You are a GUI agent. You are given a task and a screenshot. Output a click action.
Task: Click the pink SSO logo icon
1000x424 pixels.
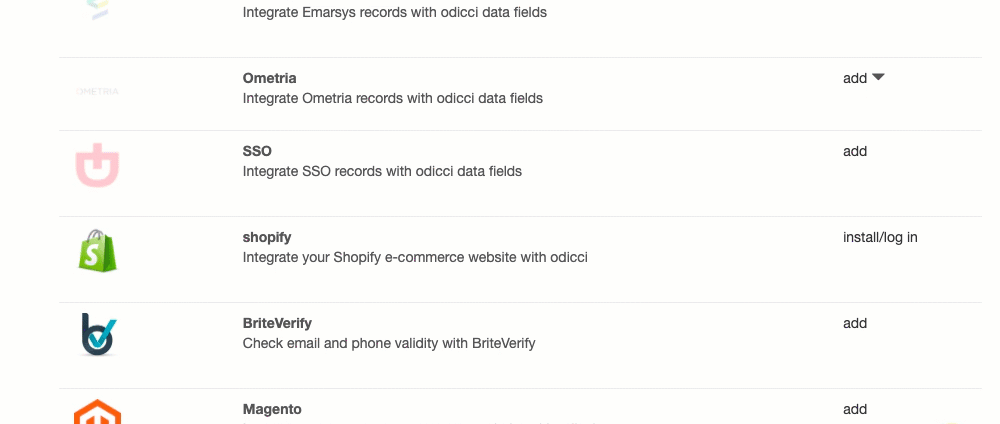coord(97,166)
